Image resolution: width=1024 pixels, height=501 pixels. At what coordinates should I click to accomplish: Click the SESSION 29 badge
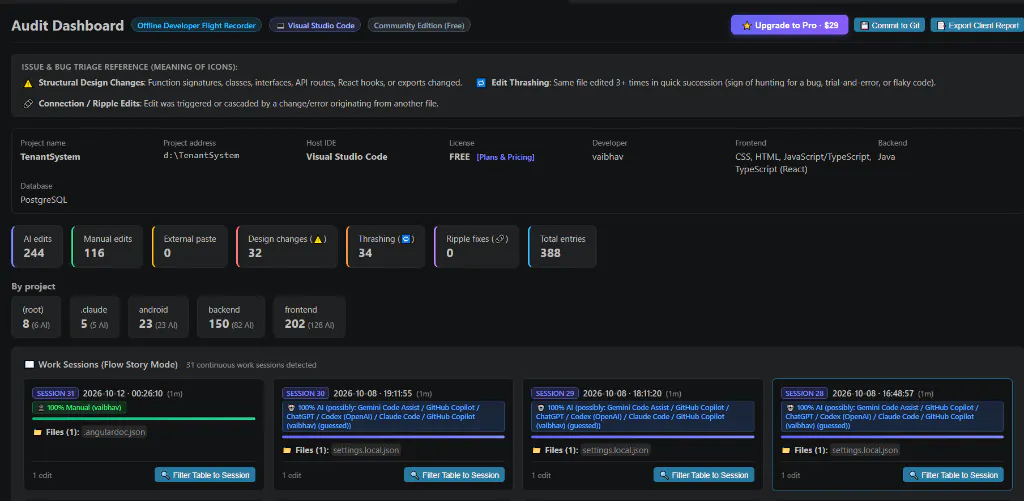(x=554, y=393)
